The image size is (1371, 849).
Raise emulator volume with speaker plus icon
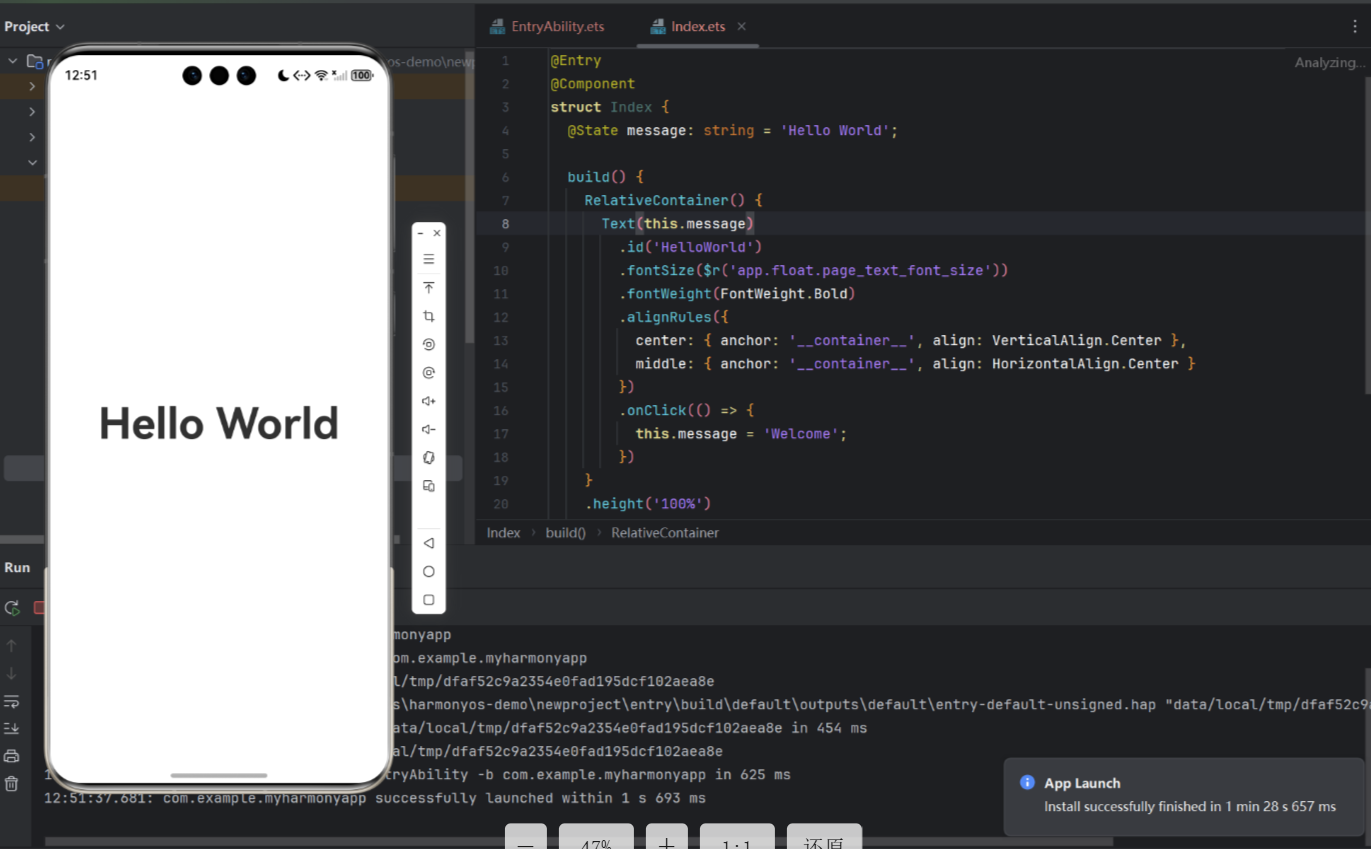tap(429, 401)
